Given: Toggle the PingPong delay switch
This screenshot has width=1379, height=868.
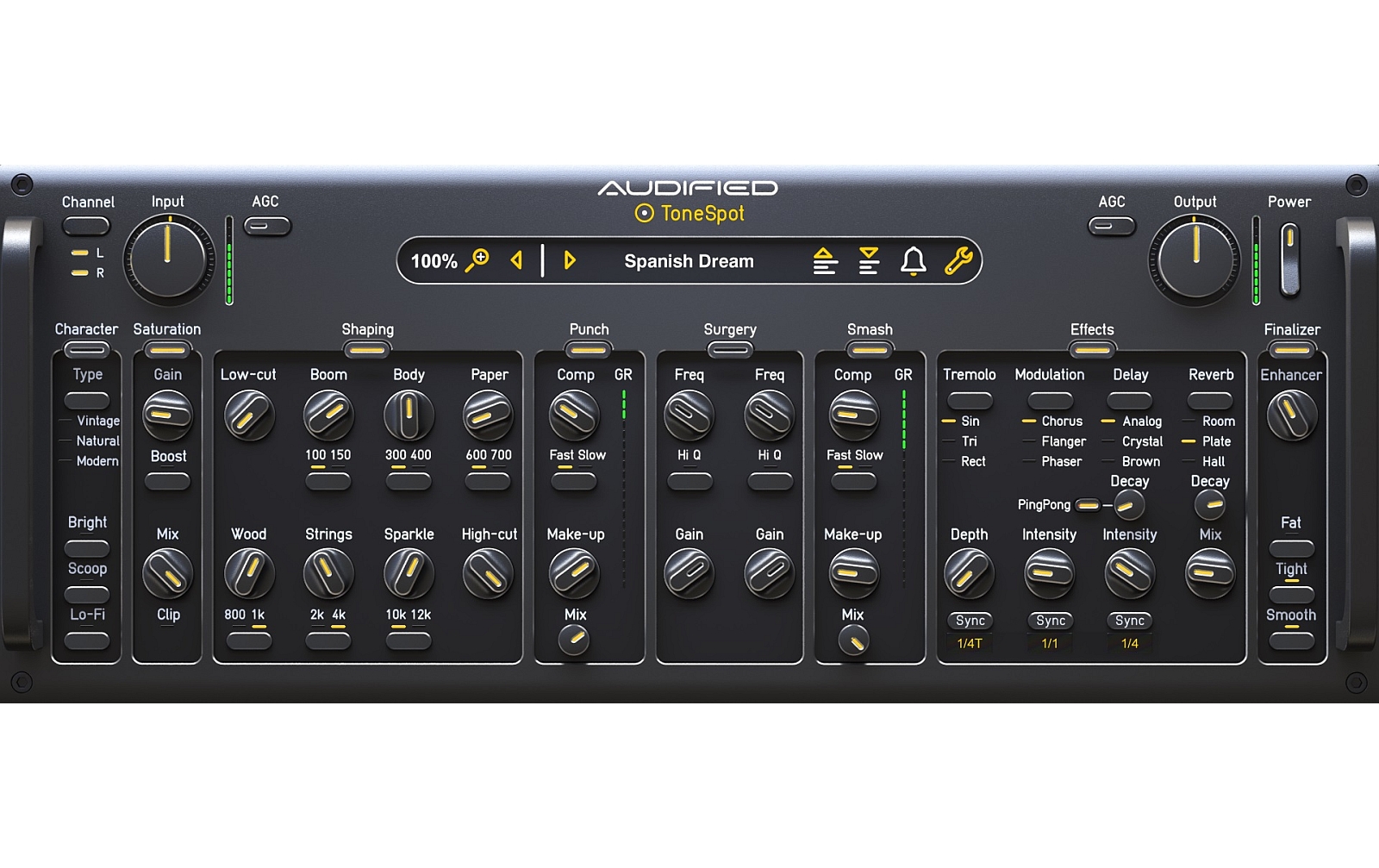Looking at the screenshot, I should tap(1088, 505).
